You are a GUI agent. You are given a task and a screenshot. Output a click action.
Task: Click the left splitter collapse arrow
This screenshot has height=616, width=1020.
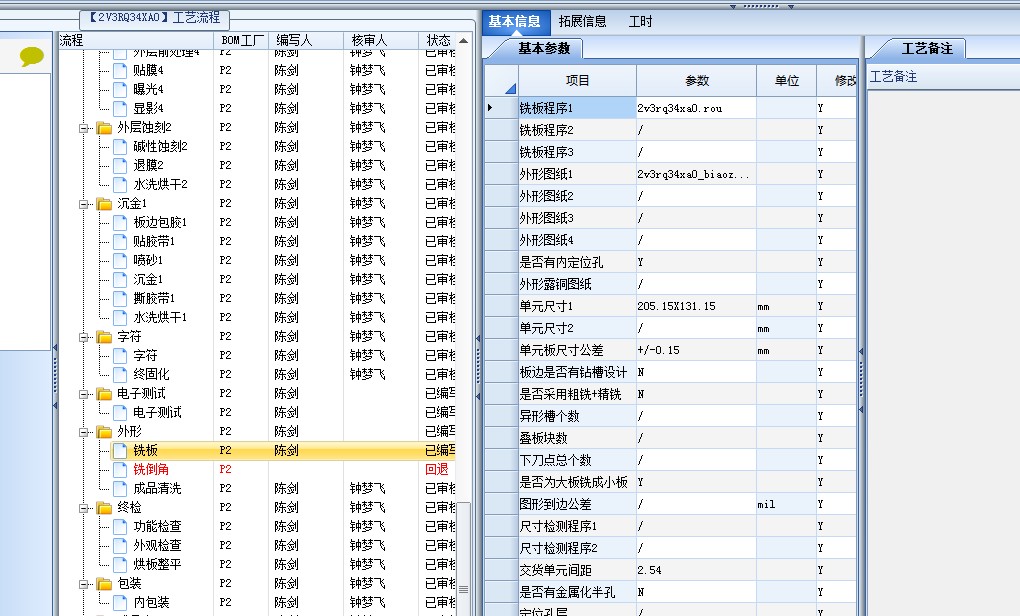point(55,348)
